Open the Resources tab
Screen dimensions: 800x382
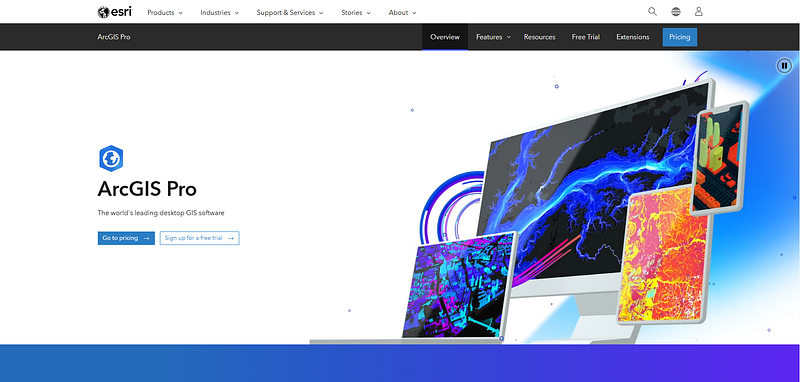coord(539,37)
